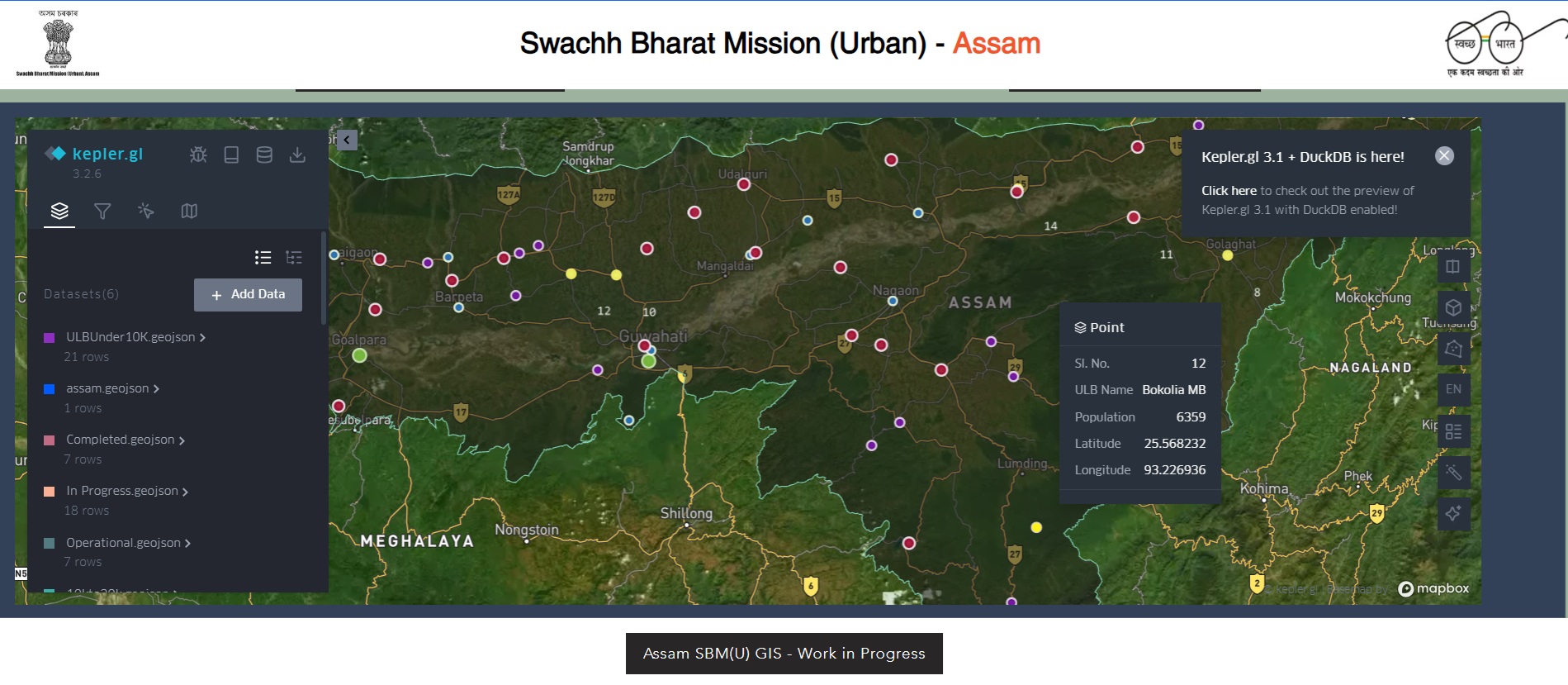
Task: Switch to the Layers tab
Action: tap(59, 211)
